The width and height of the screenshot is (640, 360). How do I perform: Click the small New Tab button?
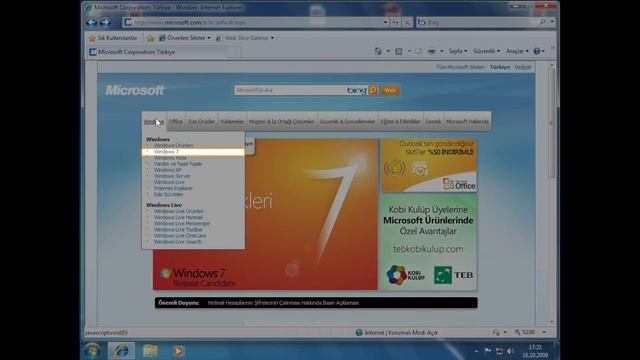(x=234, y=52)
